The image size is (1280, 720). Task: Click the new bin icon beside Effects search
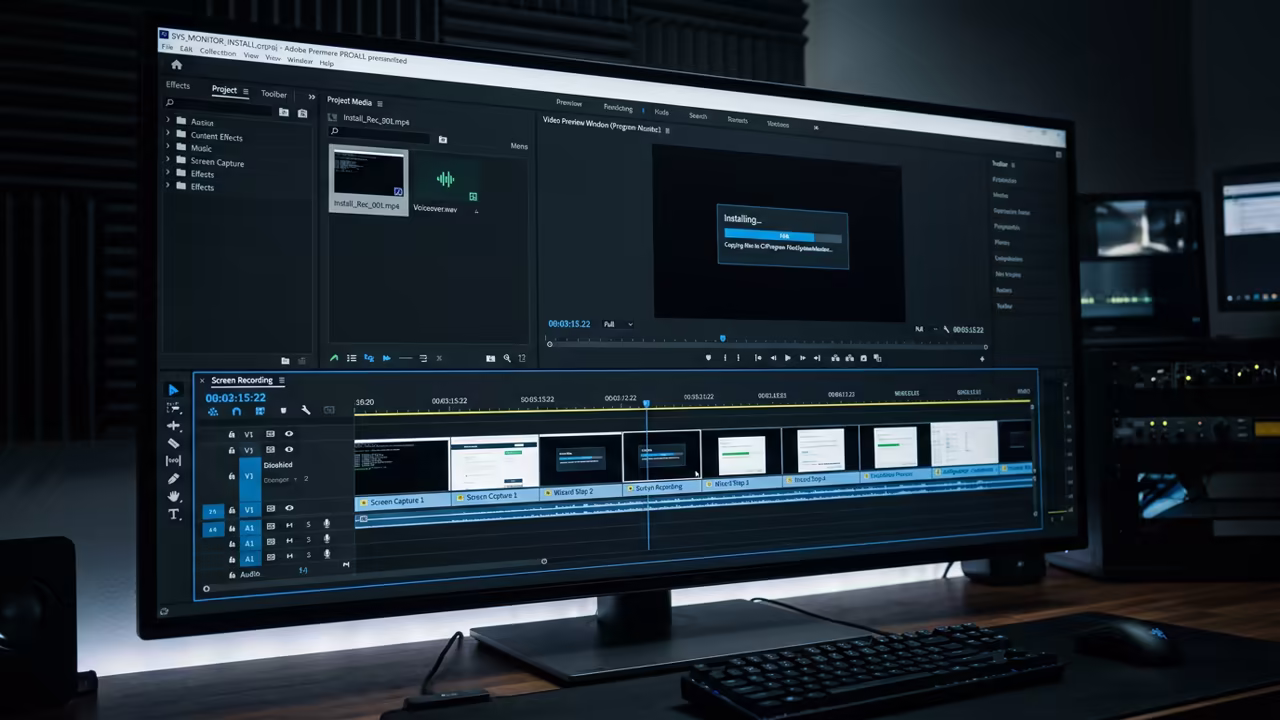click(x=284, y=113)
